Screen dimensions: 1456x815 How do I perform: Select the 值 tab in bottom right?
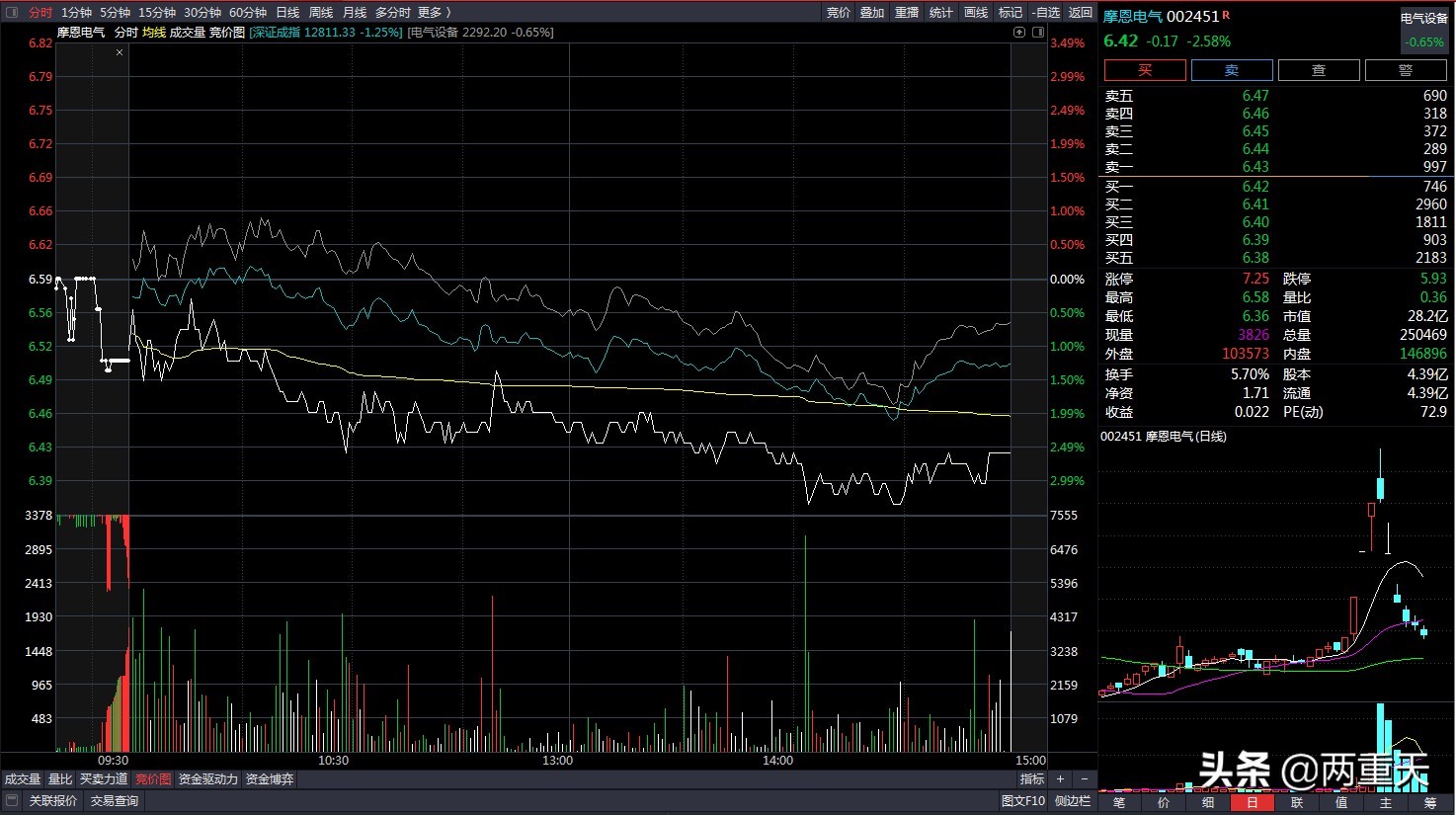1341,802
